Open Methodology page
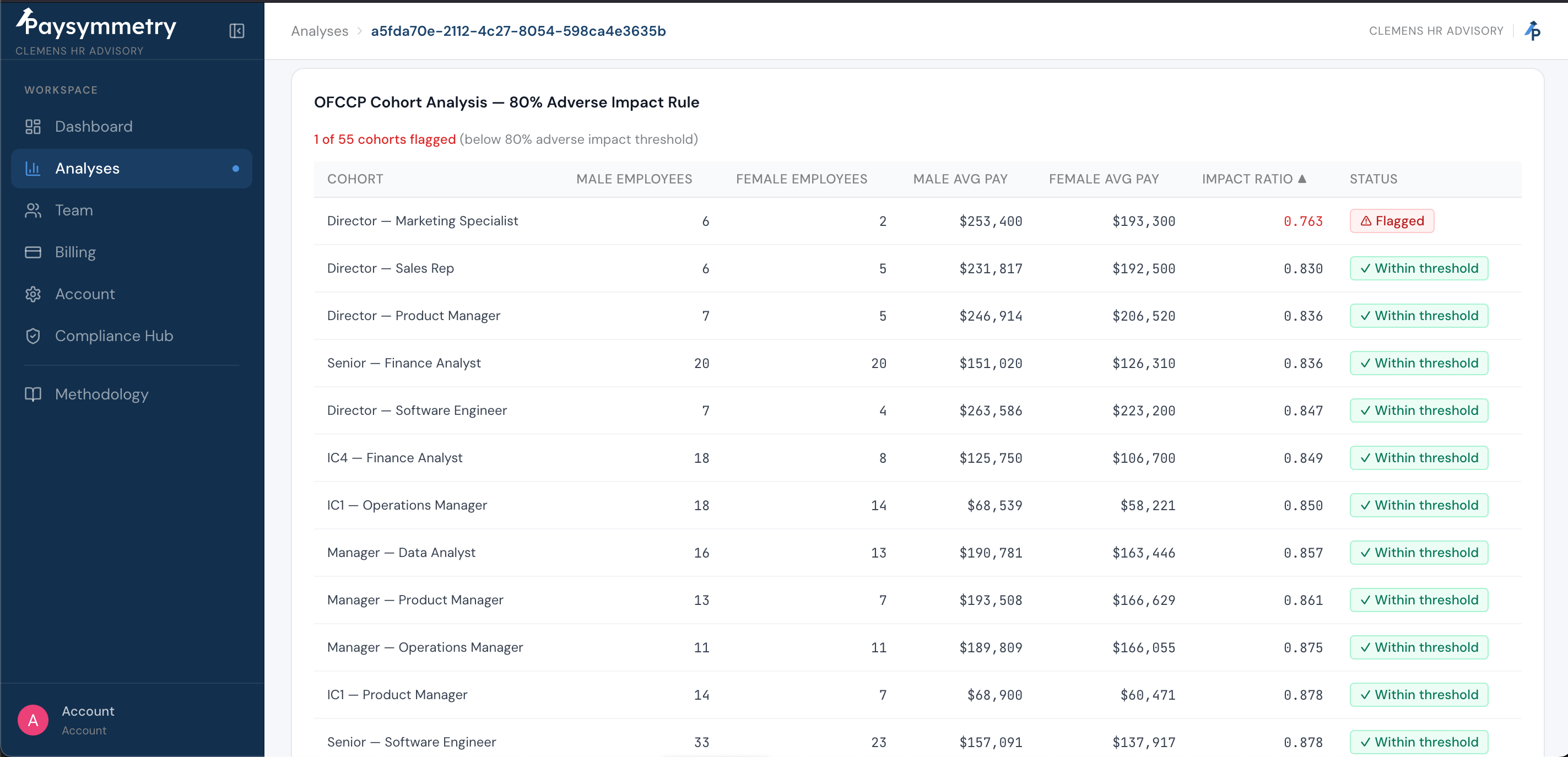Image resolution: width=1568 pixels, height=757 pixels. tap(132, 394)
